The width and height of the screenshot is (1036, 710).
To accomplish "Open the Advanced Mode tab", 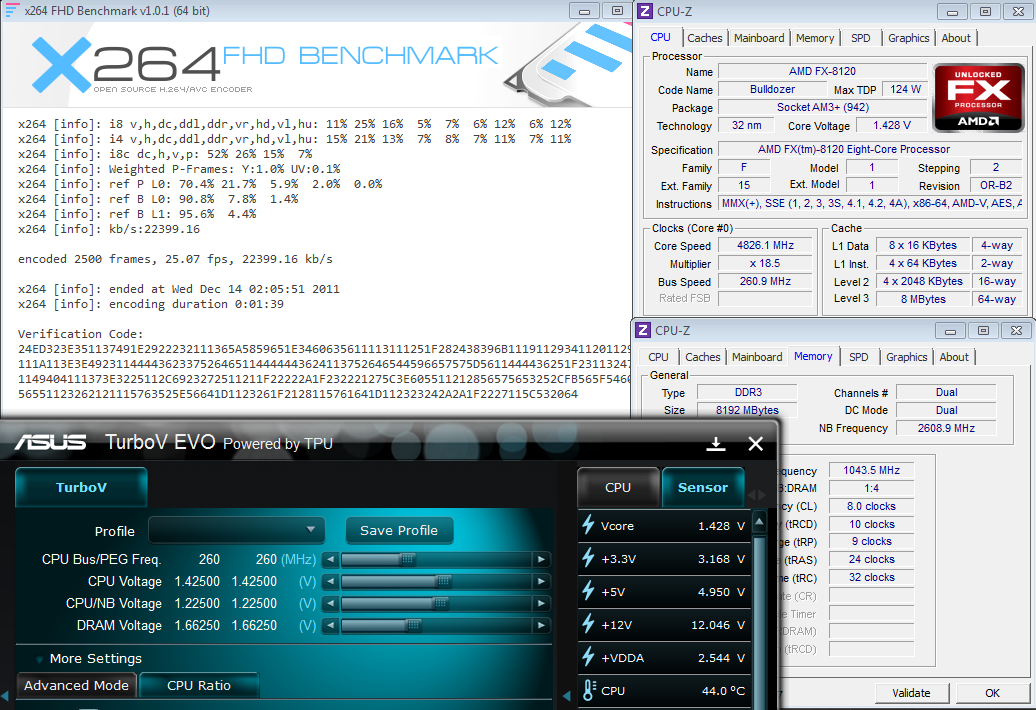I will [77, 686].
